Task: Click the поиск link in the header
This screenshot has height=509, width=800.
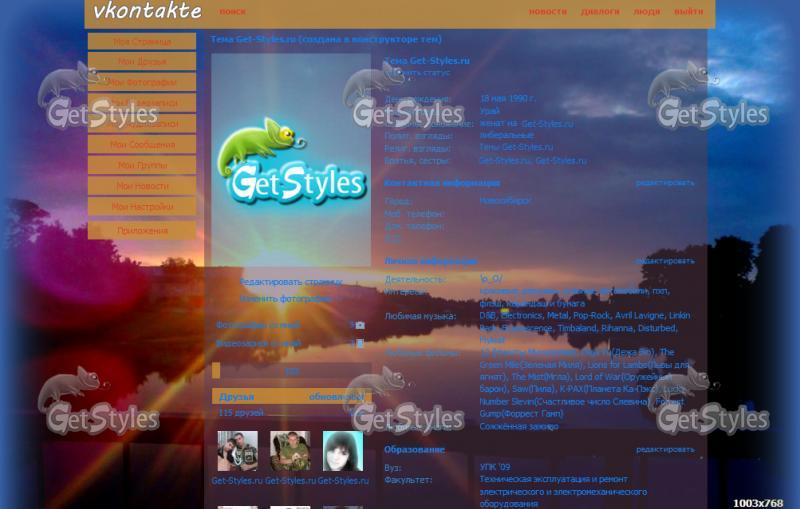Action: (232, 12)
